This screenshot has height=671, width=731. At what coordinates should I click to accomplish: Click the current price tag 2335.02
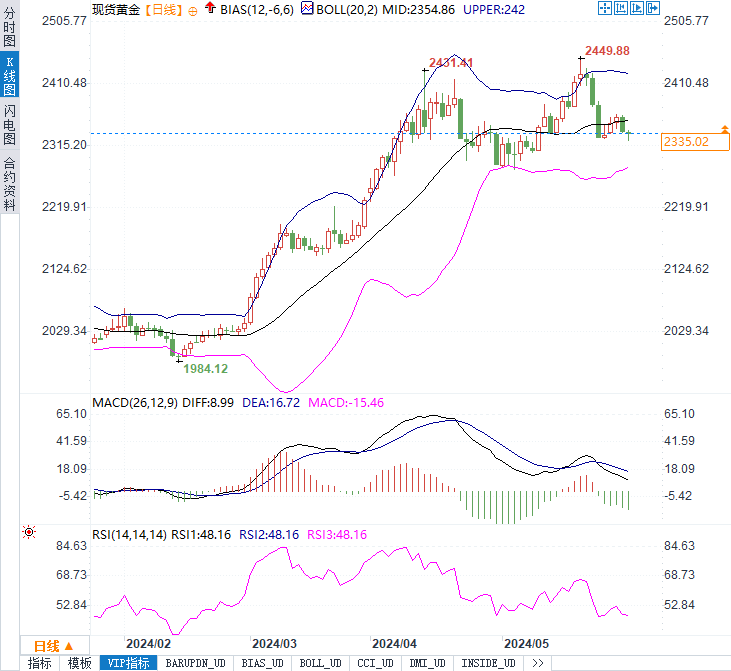click(695, 142)
